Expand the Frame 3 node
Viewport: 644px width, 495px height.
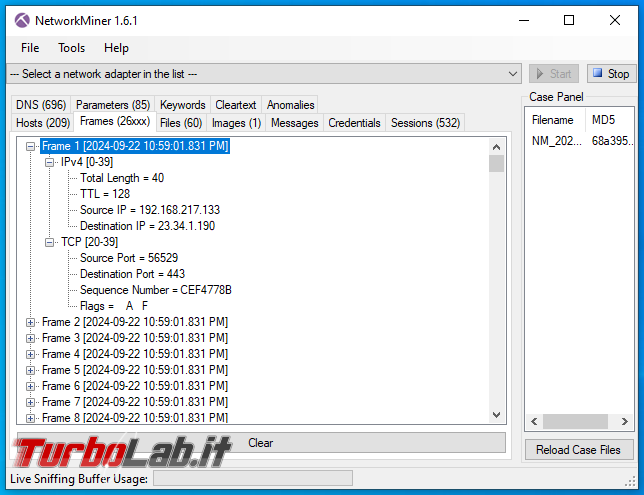(x=30, y=338)
